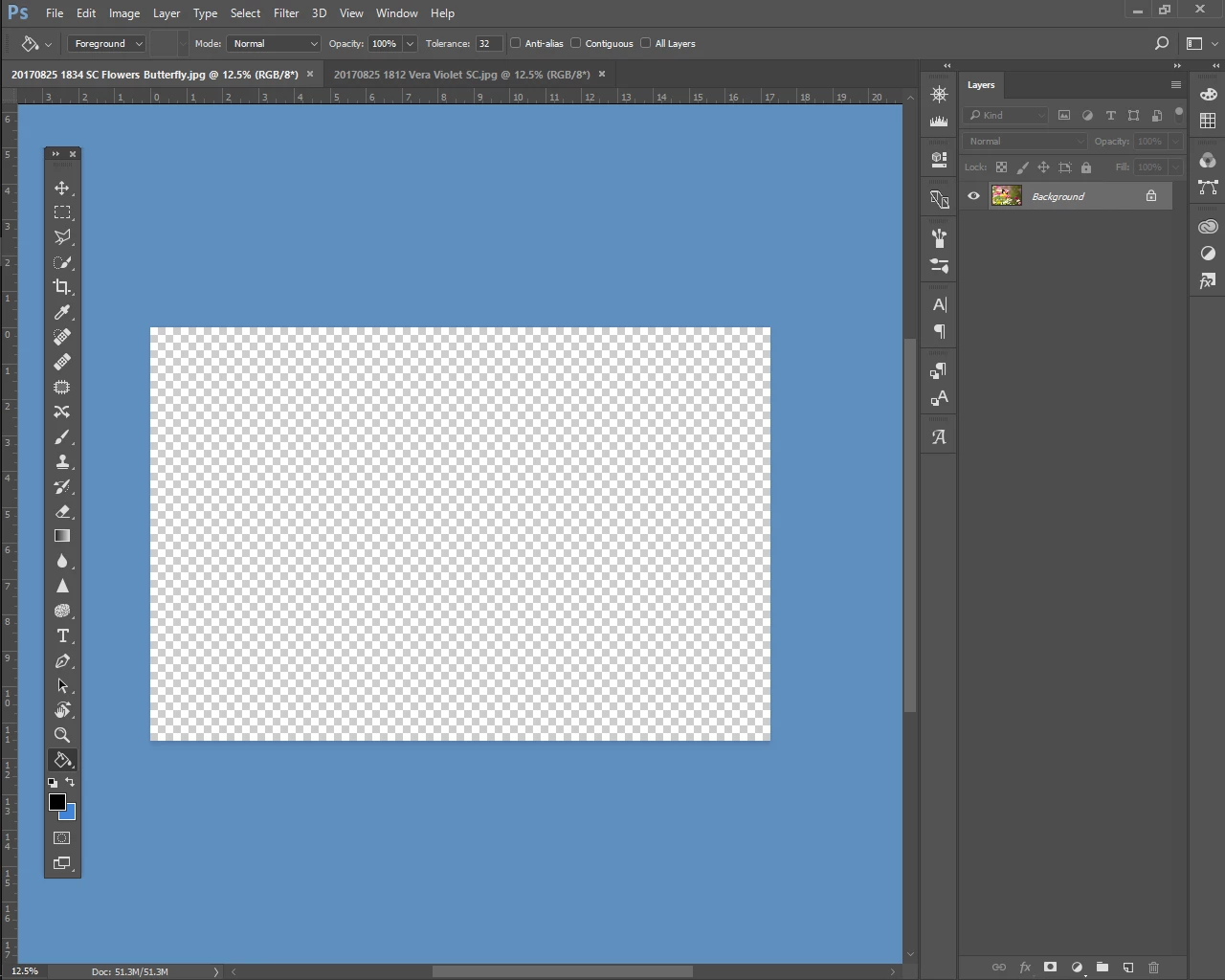Switch to the Vera Violet SC.jpg tab

(461, 74)
